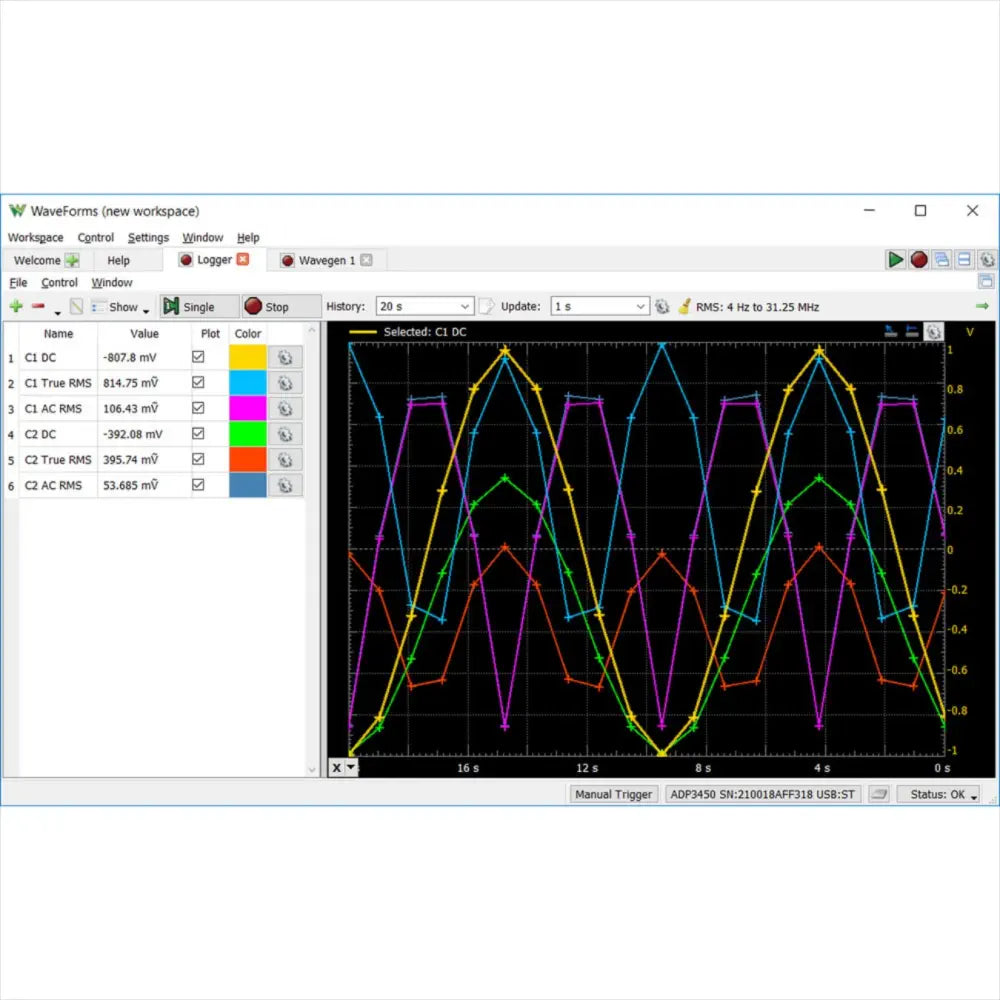Open the gear settings next to Update
Image resolution: width=1000 pixels, height=1000 pixels.
pyautogui.click(x=662, y=307)
